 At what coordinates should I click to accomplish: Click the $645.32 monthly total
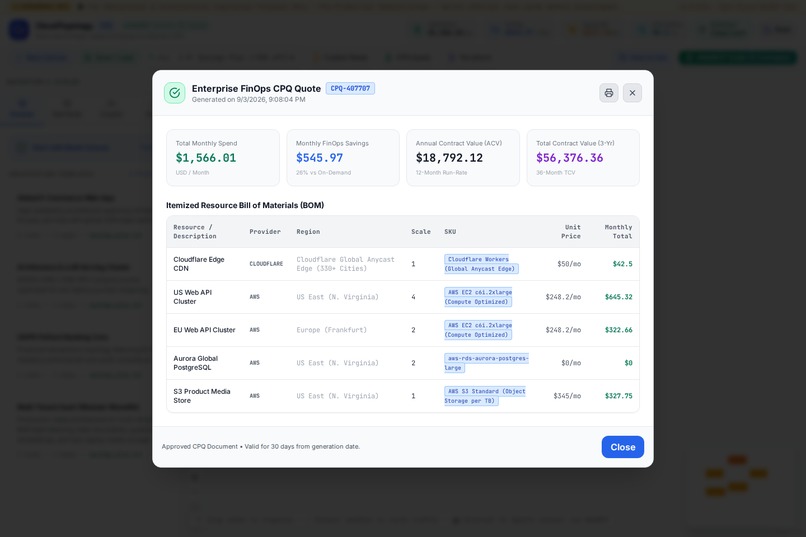(618, 297)
